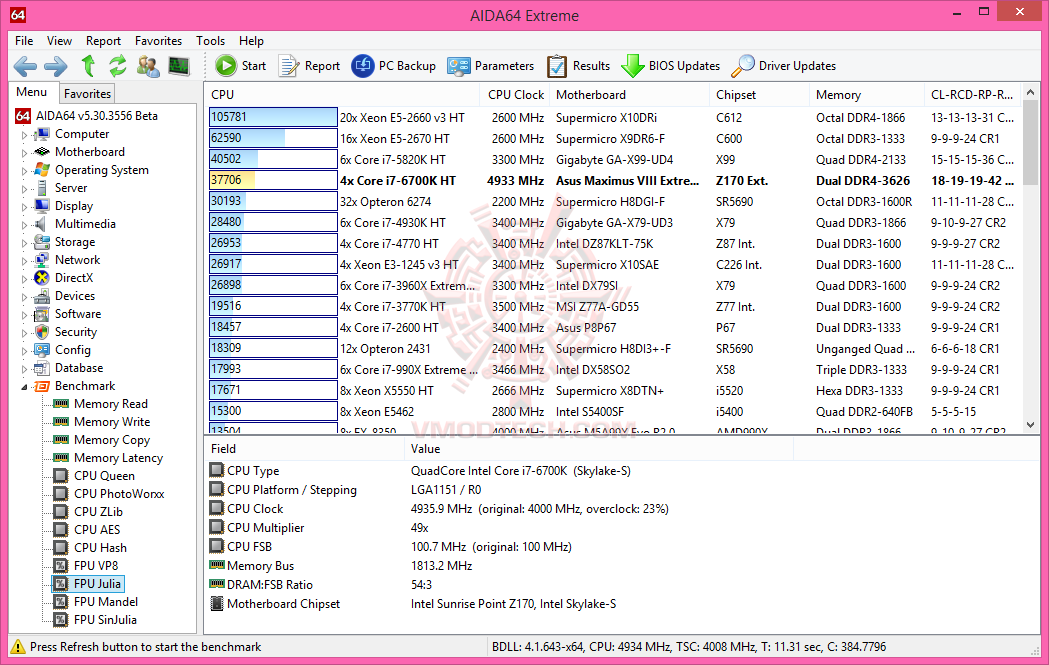Expand the Operating System node
1049x665 pixels.
[25, 171]
